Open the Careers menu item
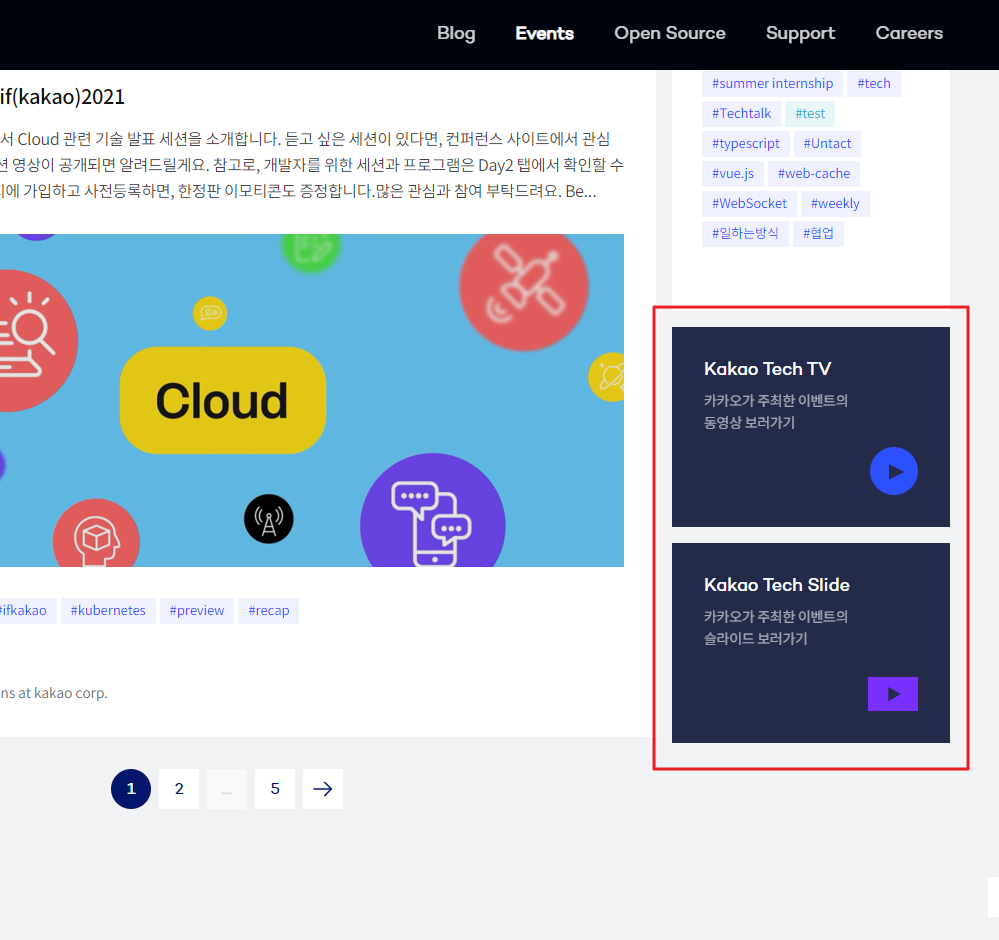This screenshot has width=999, height=940. (909, 33)
